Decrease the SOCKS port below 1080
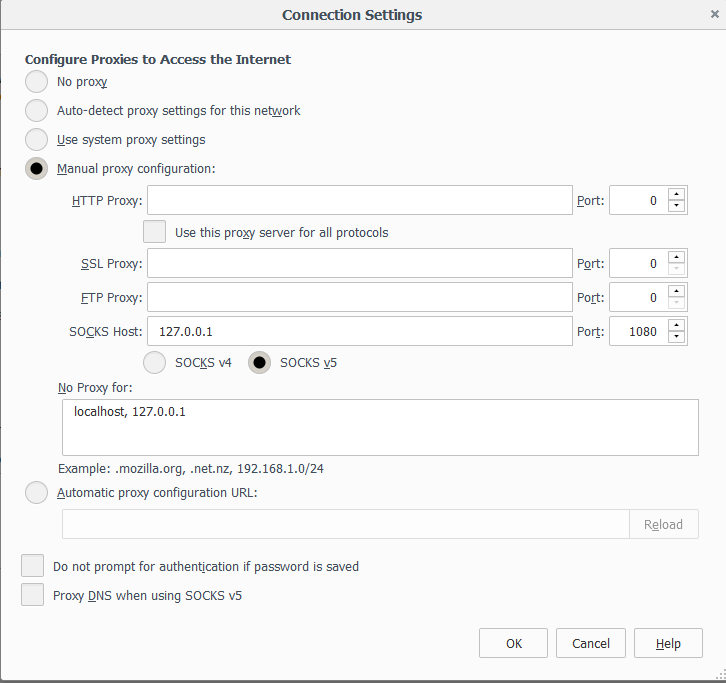726x683 pixels. 677,337
